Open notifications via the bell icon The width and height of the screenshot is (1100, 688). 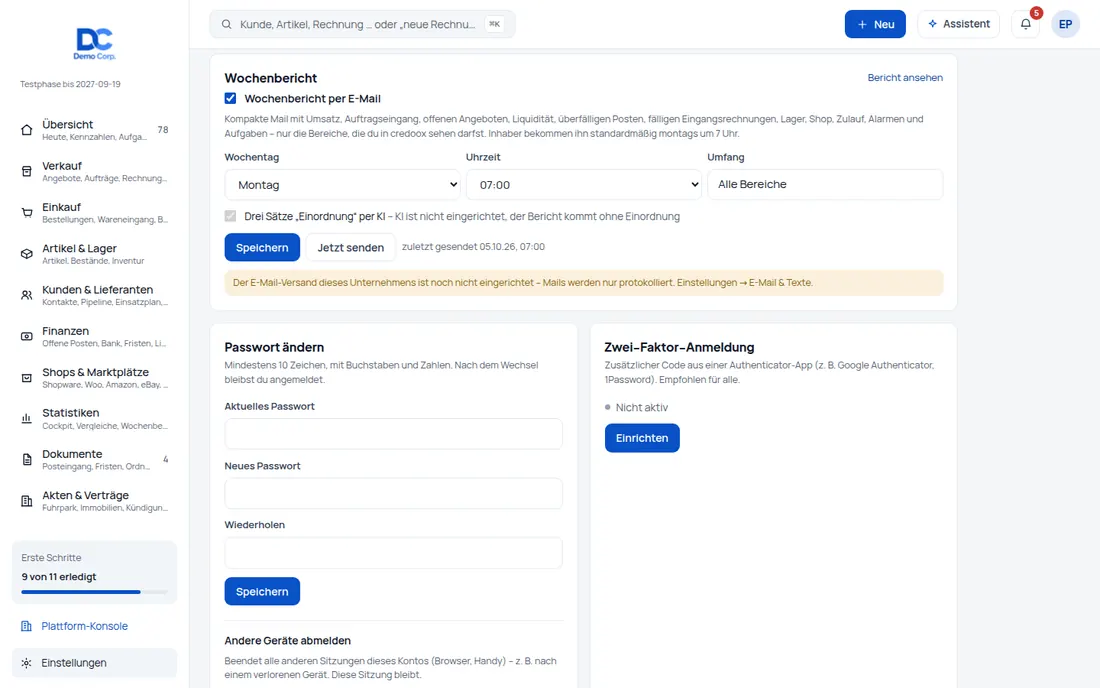click(x=1026, y=24)
